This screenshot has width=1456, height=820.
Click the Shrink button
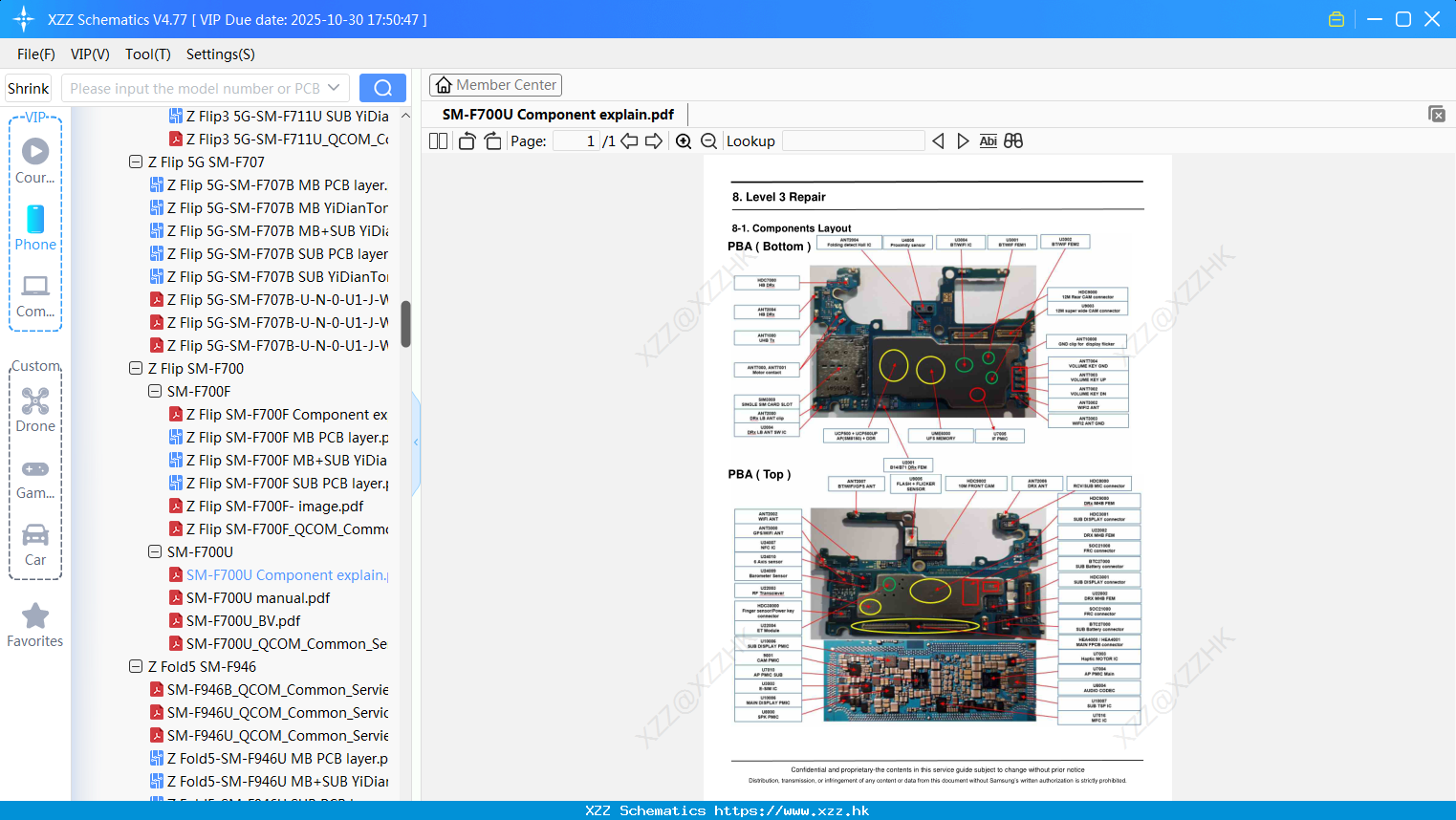29,88
